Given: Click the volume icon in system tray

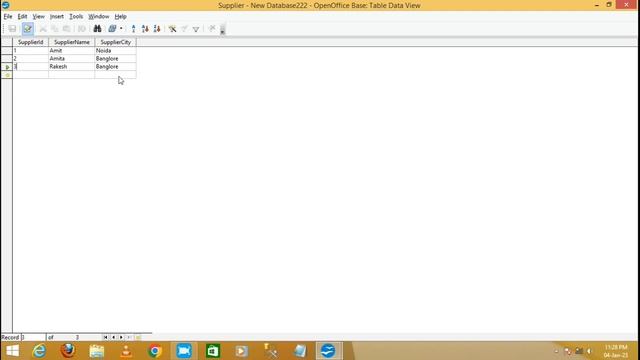Looking at the screenshot, I should click(589, 351).
